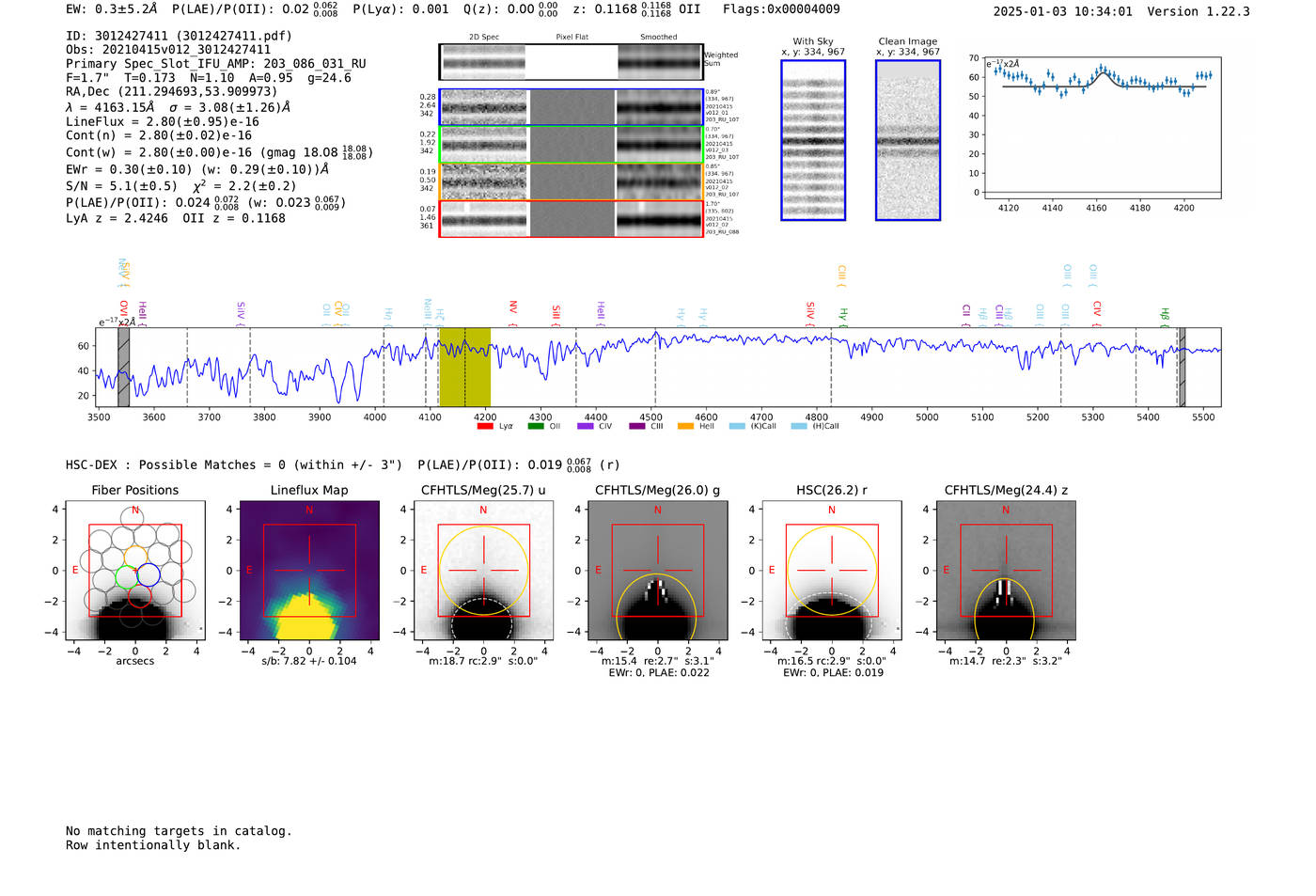Viewport: 1316px width, 896px height.
Task: Click the 'ID: 3012427411 (3012427411.pdf)' line
Action: click(179, 36)
